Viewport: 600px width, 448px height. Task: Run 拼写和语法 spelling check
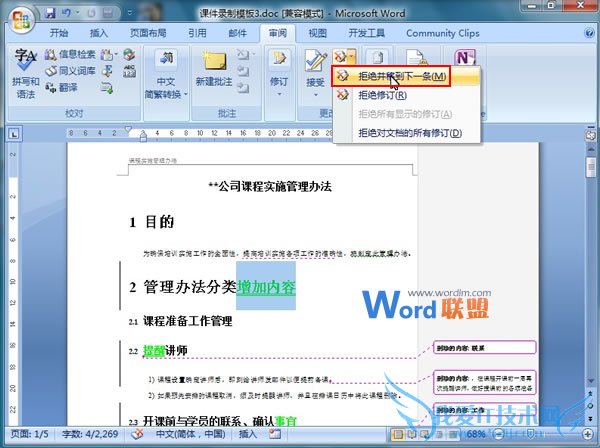(x=25, y=74)
